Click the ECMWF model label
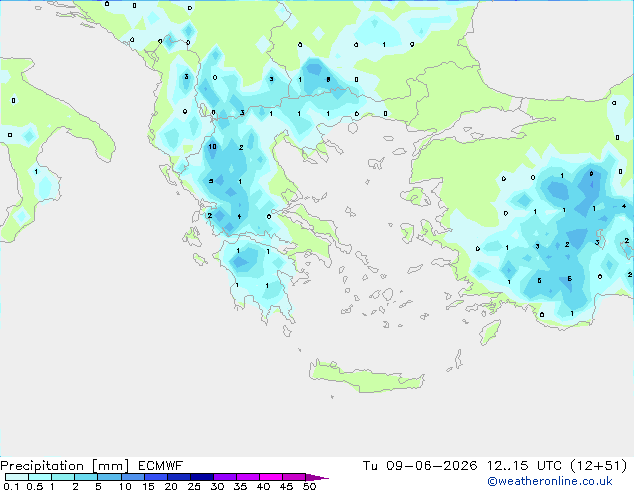 [x=161, y=466]
